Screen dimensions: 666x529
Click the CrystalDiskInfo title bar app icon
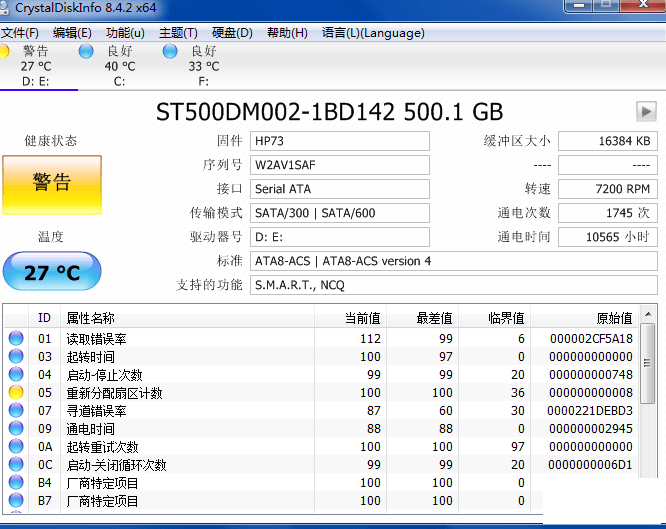[x=4, y=8]
